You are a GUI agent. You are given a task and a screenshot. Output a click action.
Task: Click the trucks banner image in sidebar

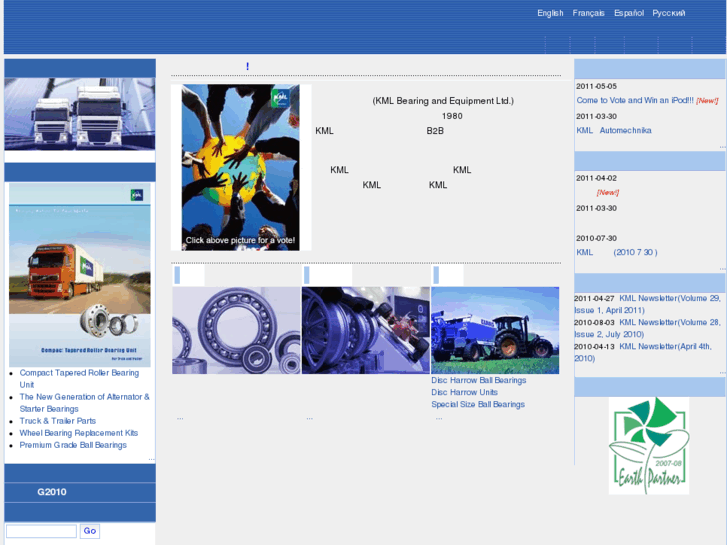point(80,114)
